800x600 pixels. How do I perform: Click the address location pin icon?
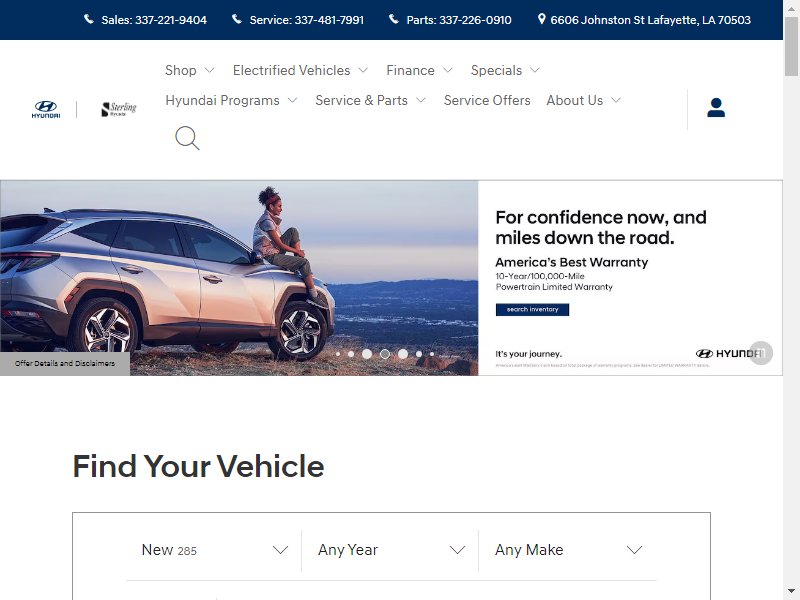(541, 19)
